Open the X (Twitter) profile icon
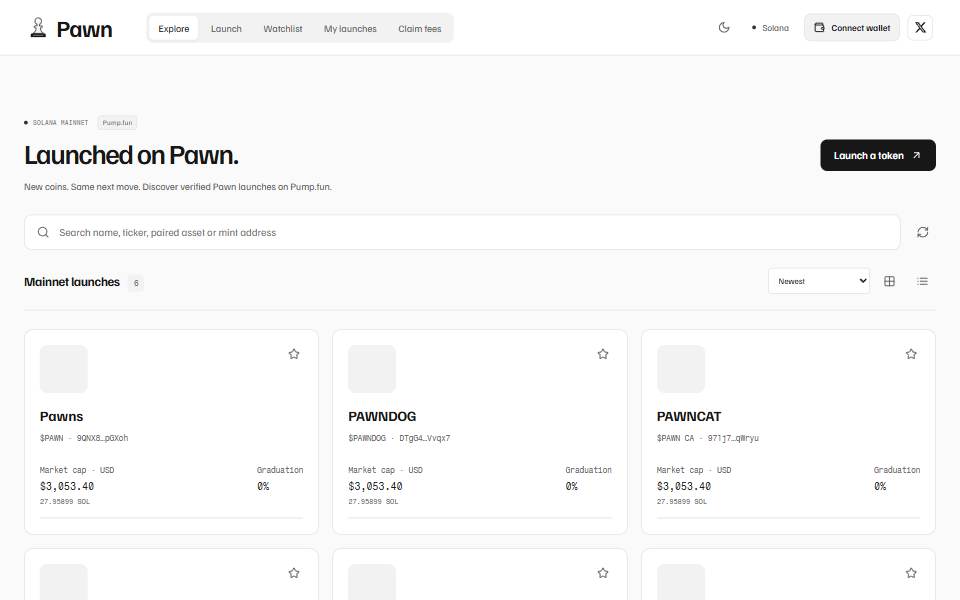960x600 pixels. tap(920, 28)
